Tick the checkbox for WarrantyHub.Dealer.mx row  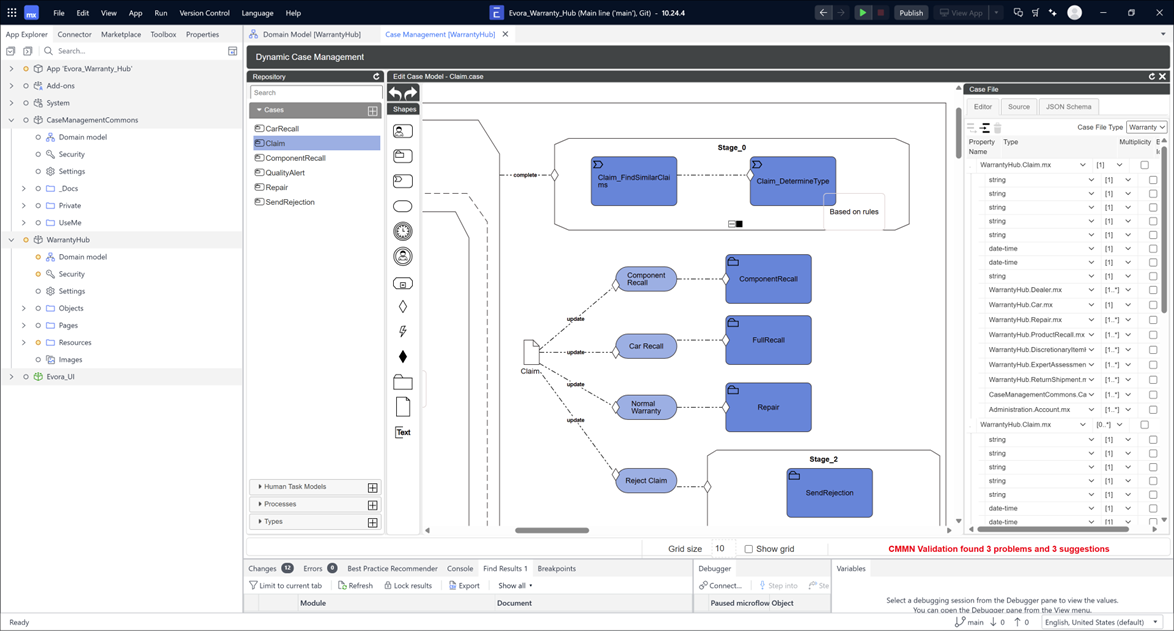[1153, 290]
